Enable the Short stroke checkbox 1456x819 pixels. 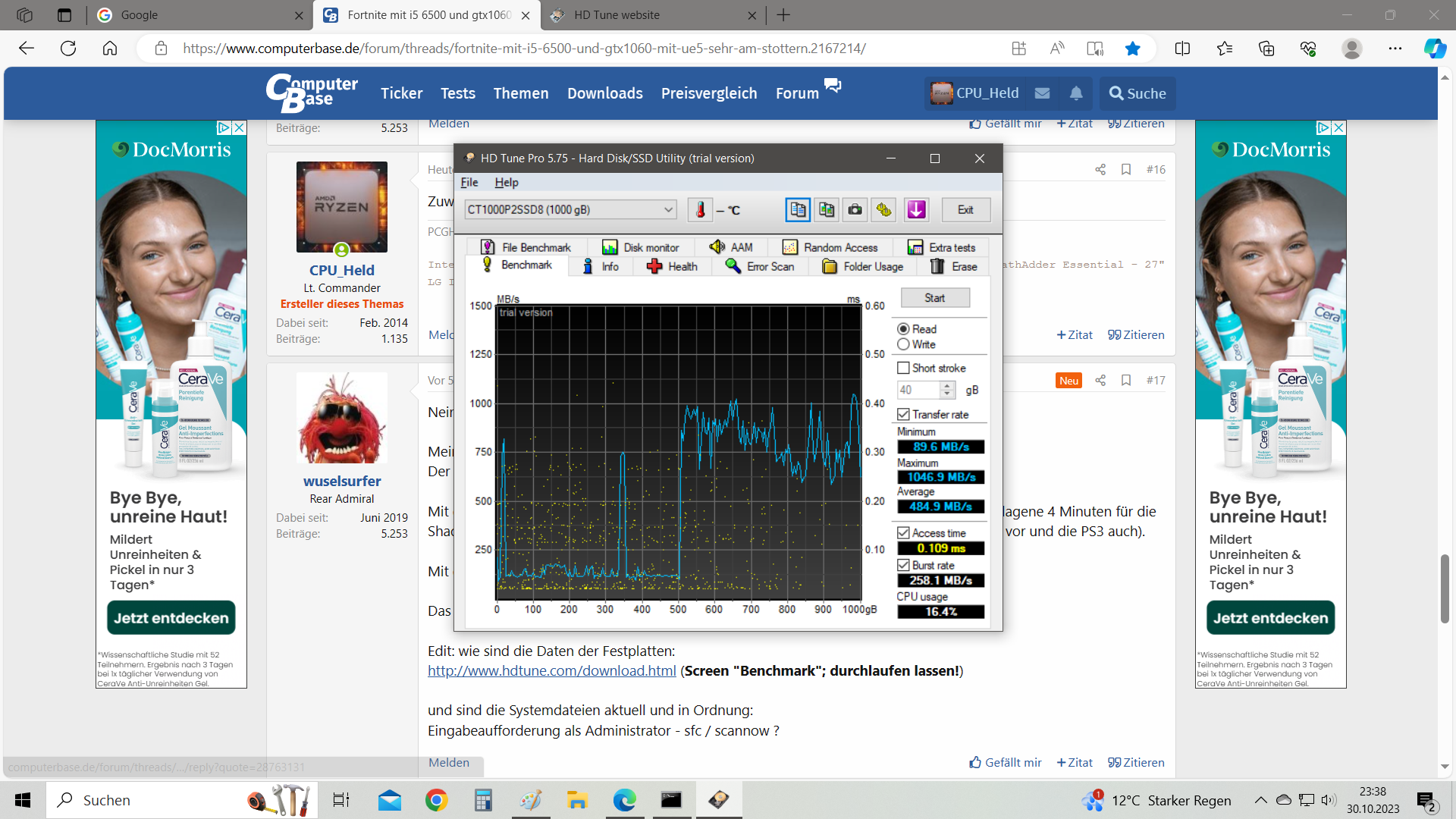click(x=903, y=368)
